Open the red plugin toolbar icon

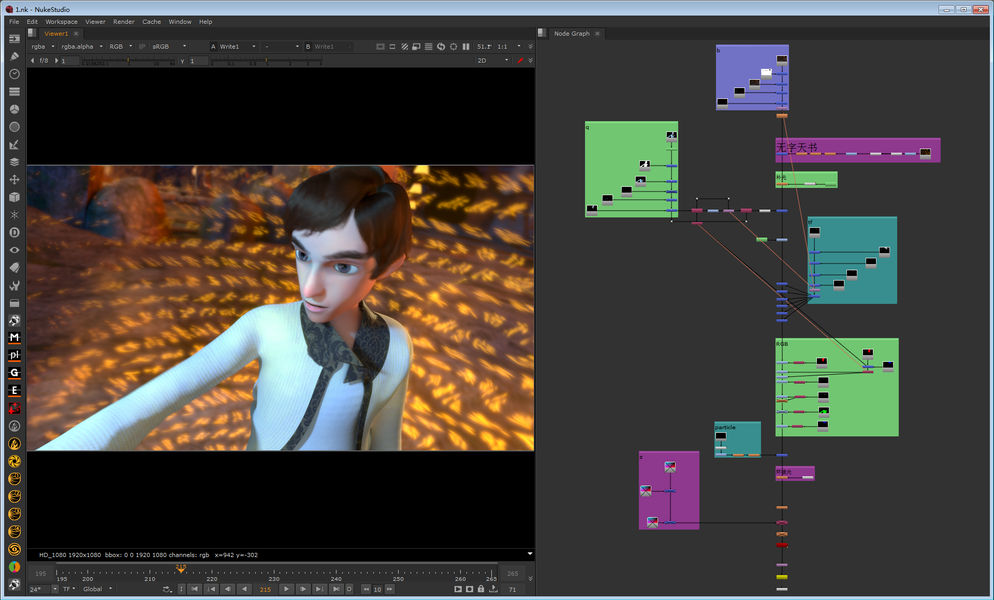click(x=14, y=408)
